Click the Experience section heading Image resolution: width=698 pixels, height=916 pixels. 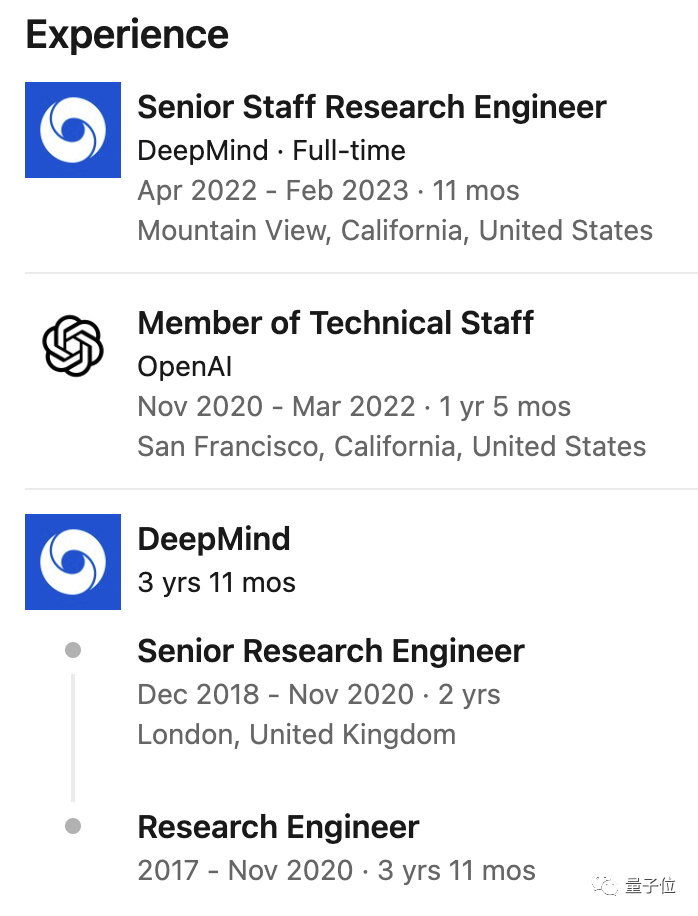coord(127,35)
